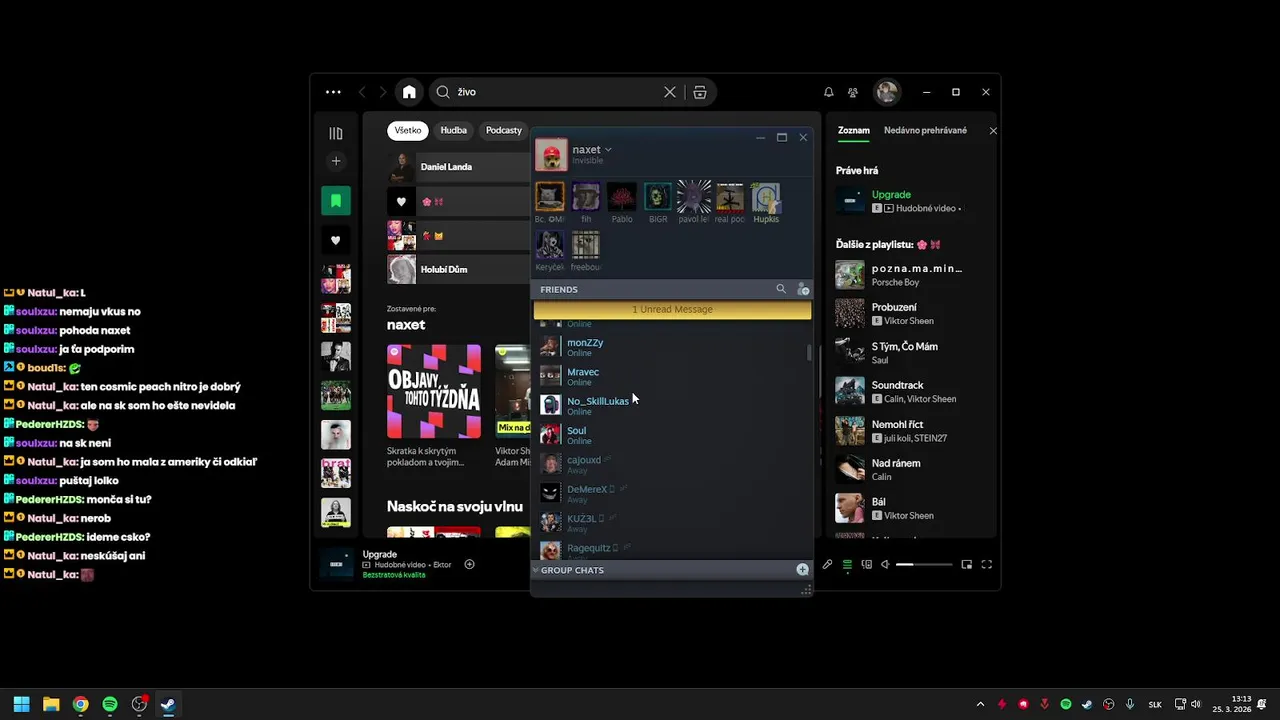
Task: Open the Spotify three-dots menu
Action: [333, 92]
